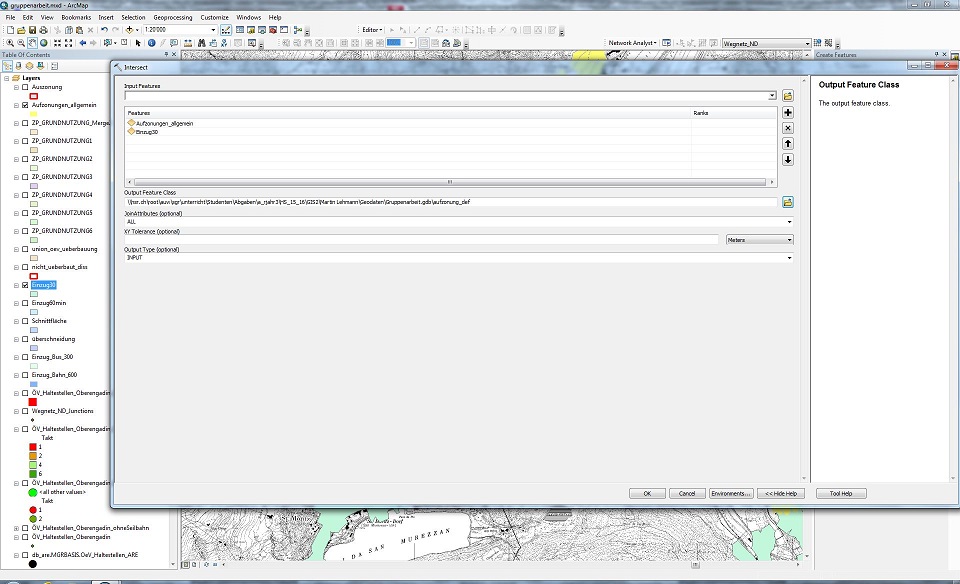Image resolution: width=960 pixels, height=584 pixels.
Task: Expand the Output Type dropdown
Action: click(789, 258)
